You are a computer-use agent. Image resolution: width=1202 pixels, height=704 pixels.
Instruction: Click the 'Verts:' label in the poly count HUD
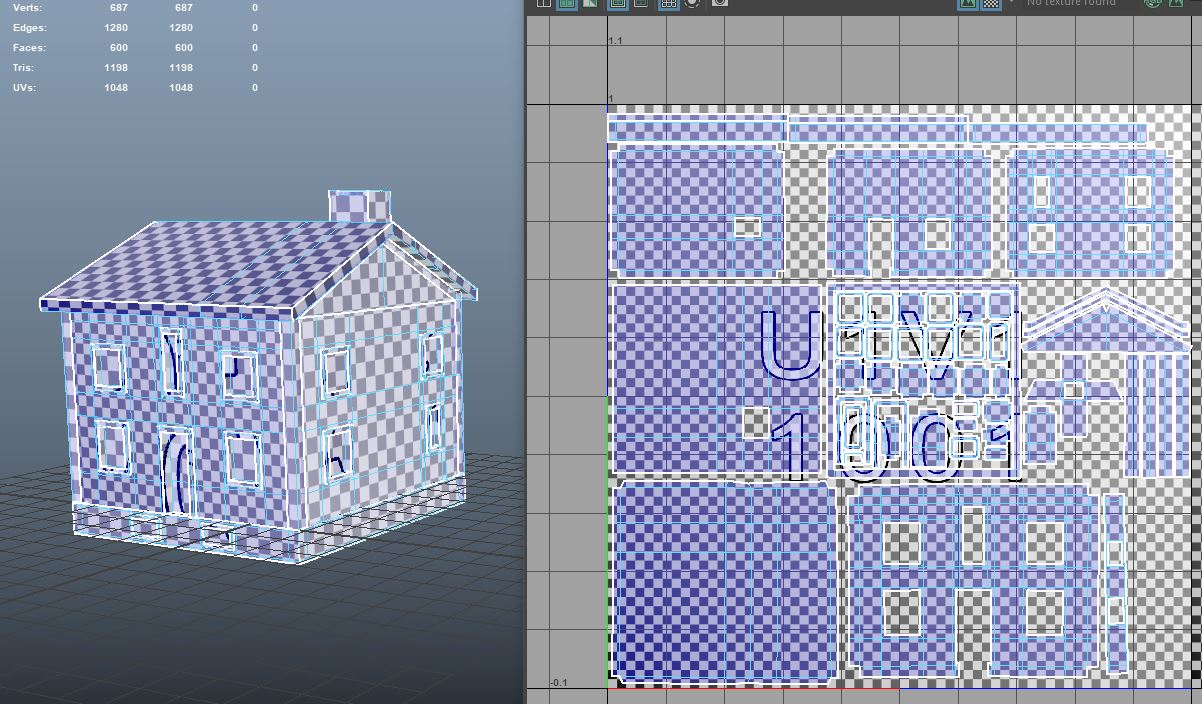click(27, 7)
